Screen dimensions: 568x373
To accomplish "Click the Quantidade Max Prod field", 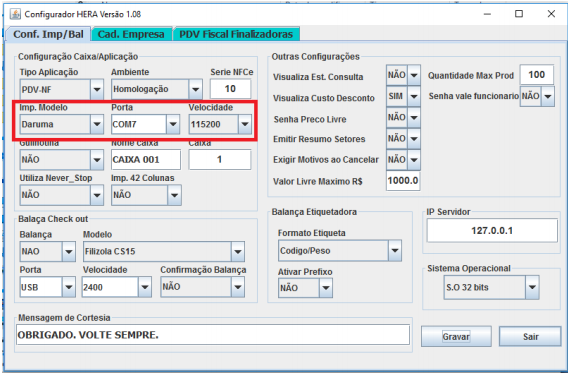I will [x=537, y=75].
